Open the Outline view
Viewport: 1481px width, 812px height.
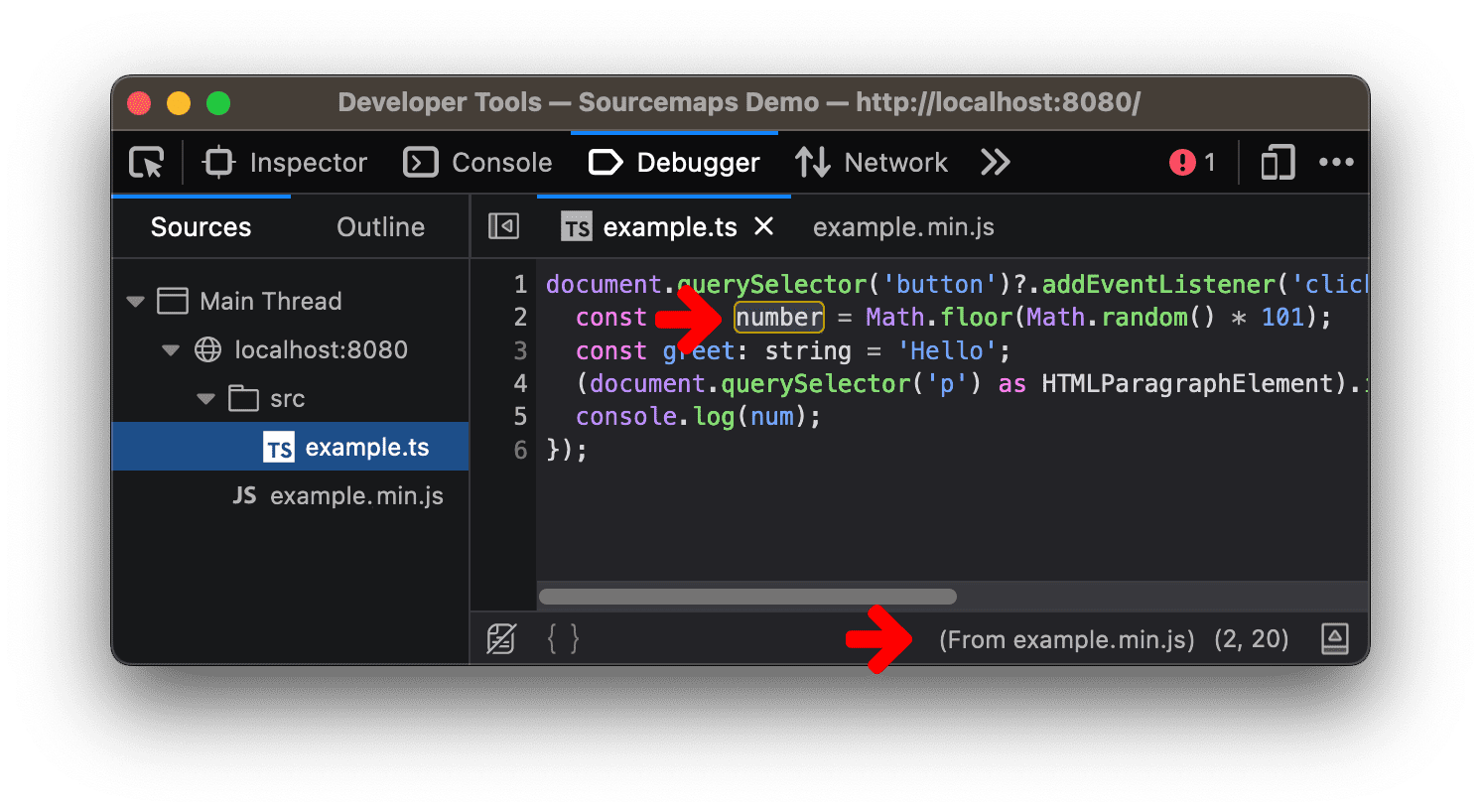[x=380, y=226]
